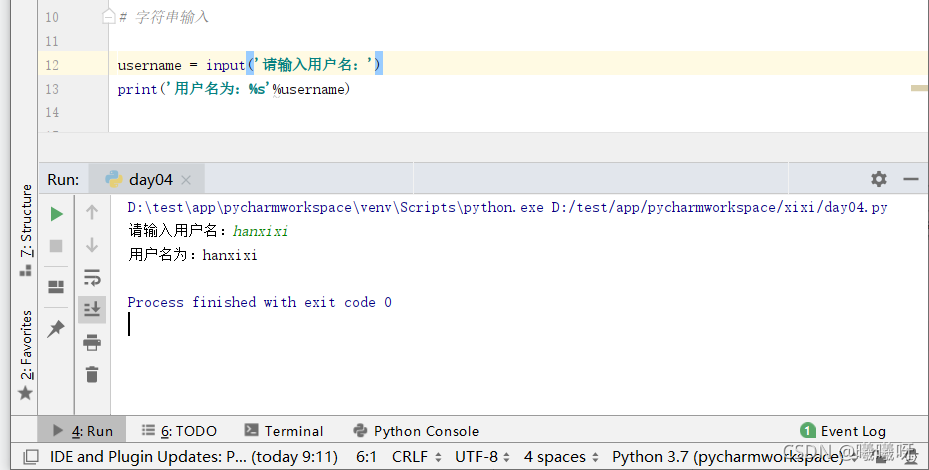This screenshot has height=470, width=929.
Task: Open the 6: TODO tool window
Action: [x=180, y=431]
